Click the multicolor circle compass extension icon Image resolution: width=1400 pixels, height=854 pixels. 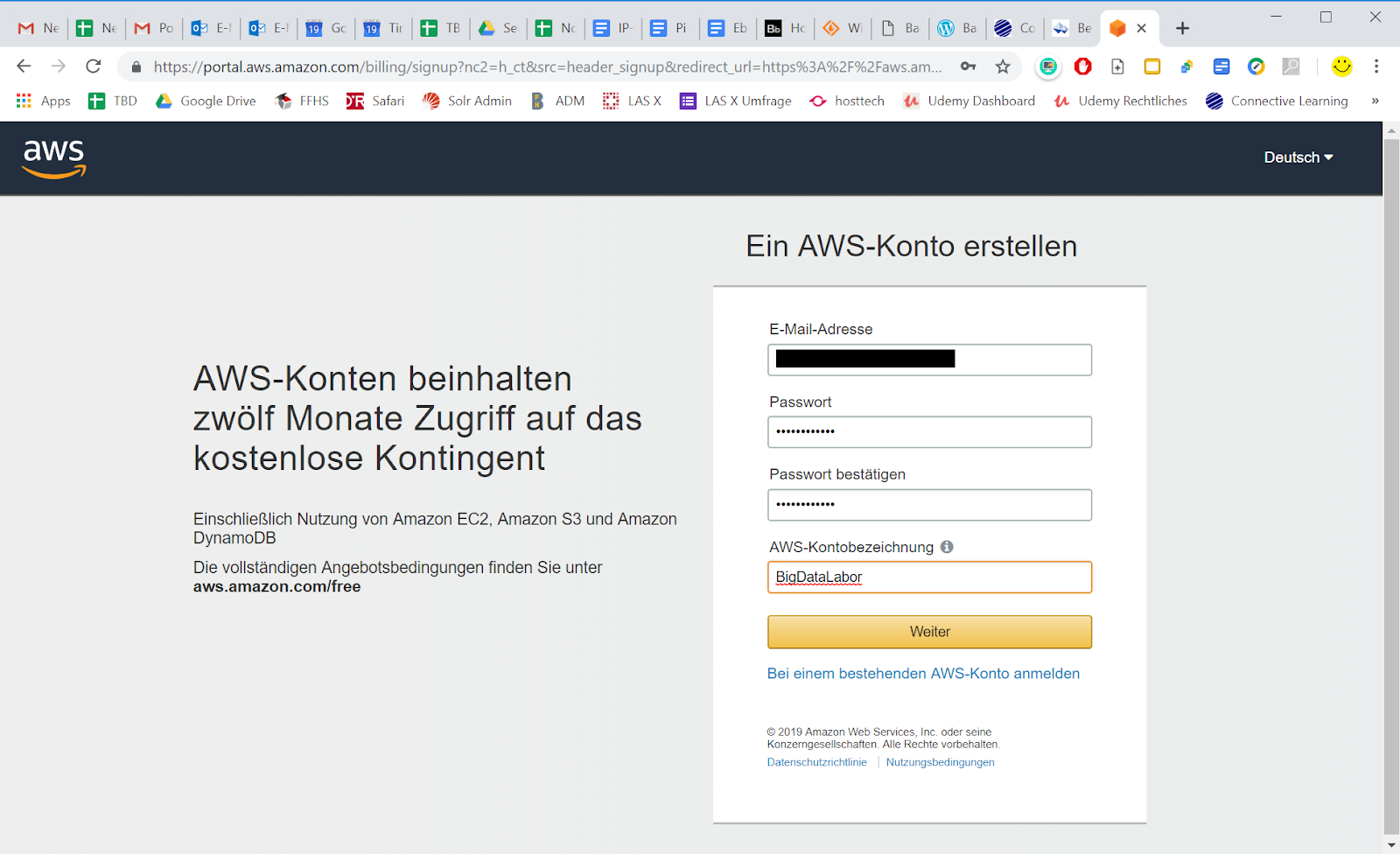point(1256,66)
